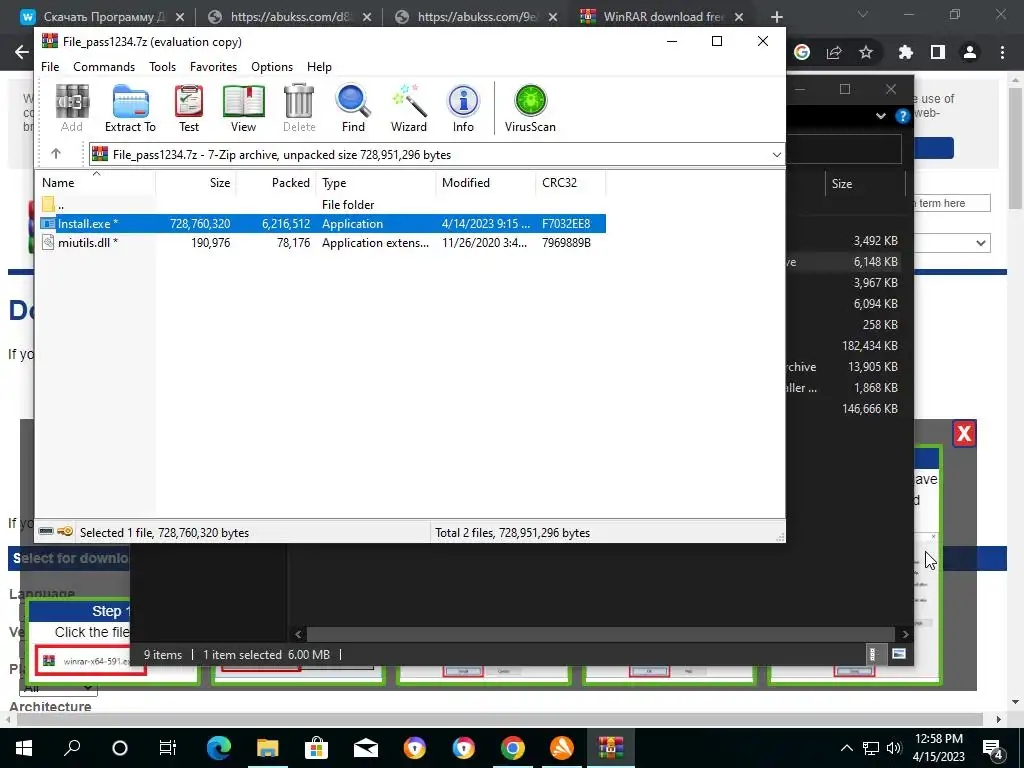Sort by Packed column header
Image resolution: width=1024 pixels, height=768 pixels.
tap(276, 183)
